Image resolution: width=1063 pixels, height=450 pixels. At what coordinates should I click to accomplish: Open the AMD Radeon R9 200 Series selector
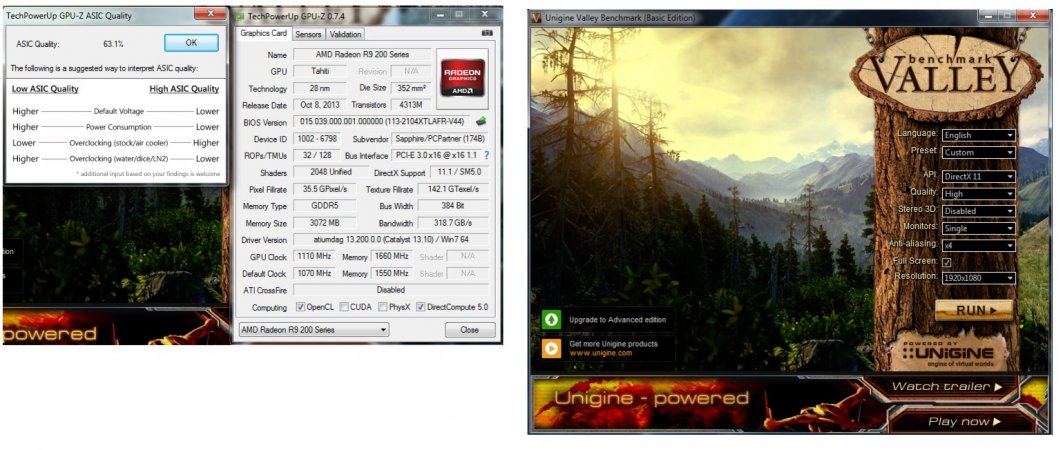pyautogui.click(x=313, y=330)
